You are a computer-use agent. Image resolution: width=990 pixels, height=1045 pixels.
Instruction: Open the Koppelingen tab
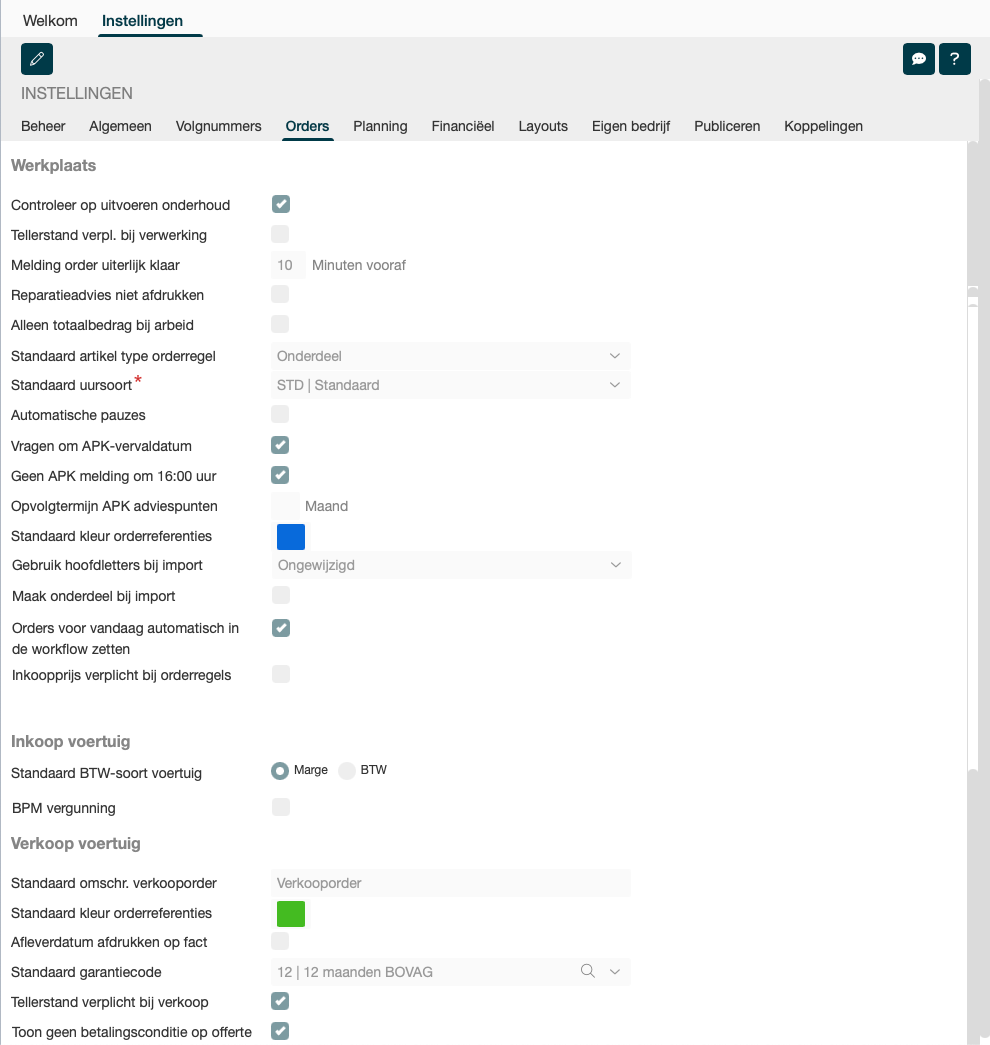coord(823,126)
